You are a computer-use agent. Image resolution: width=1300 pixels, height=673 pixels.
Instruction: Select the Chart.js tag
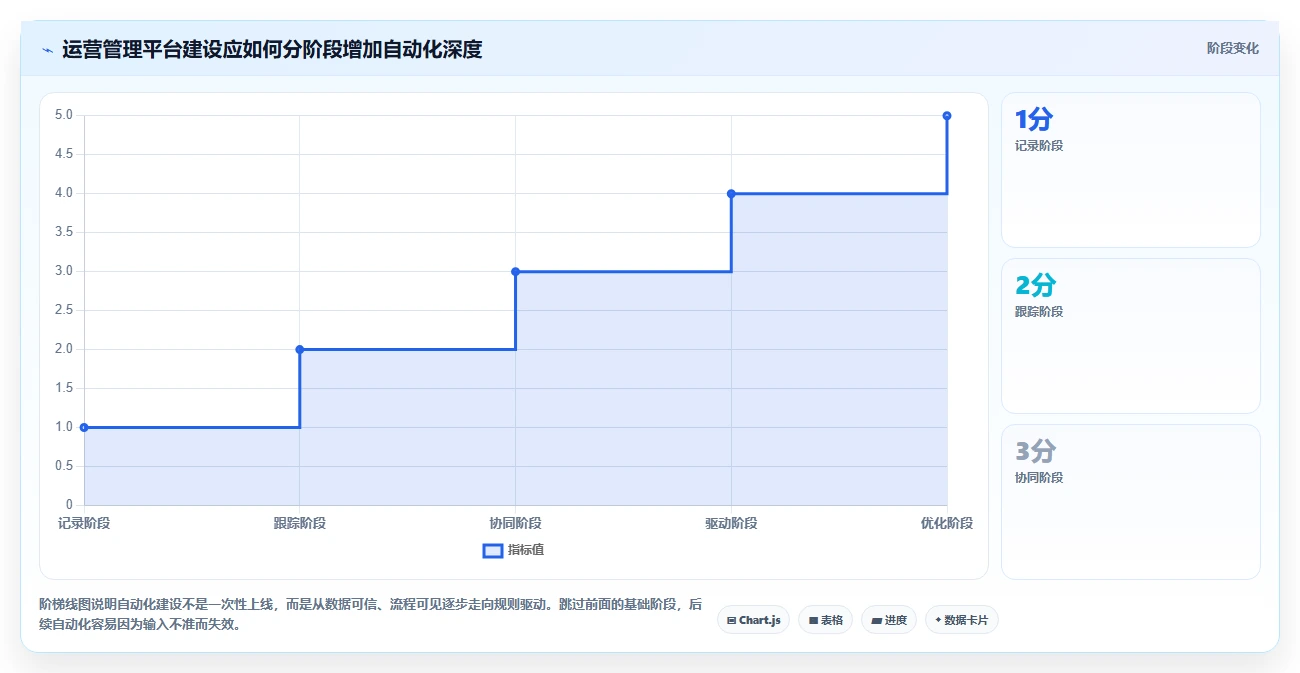753,620
